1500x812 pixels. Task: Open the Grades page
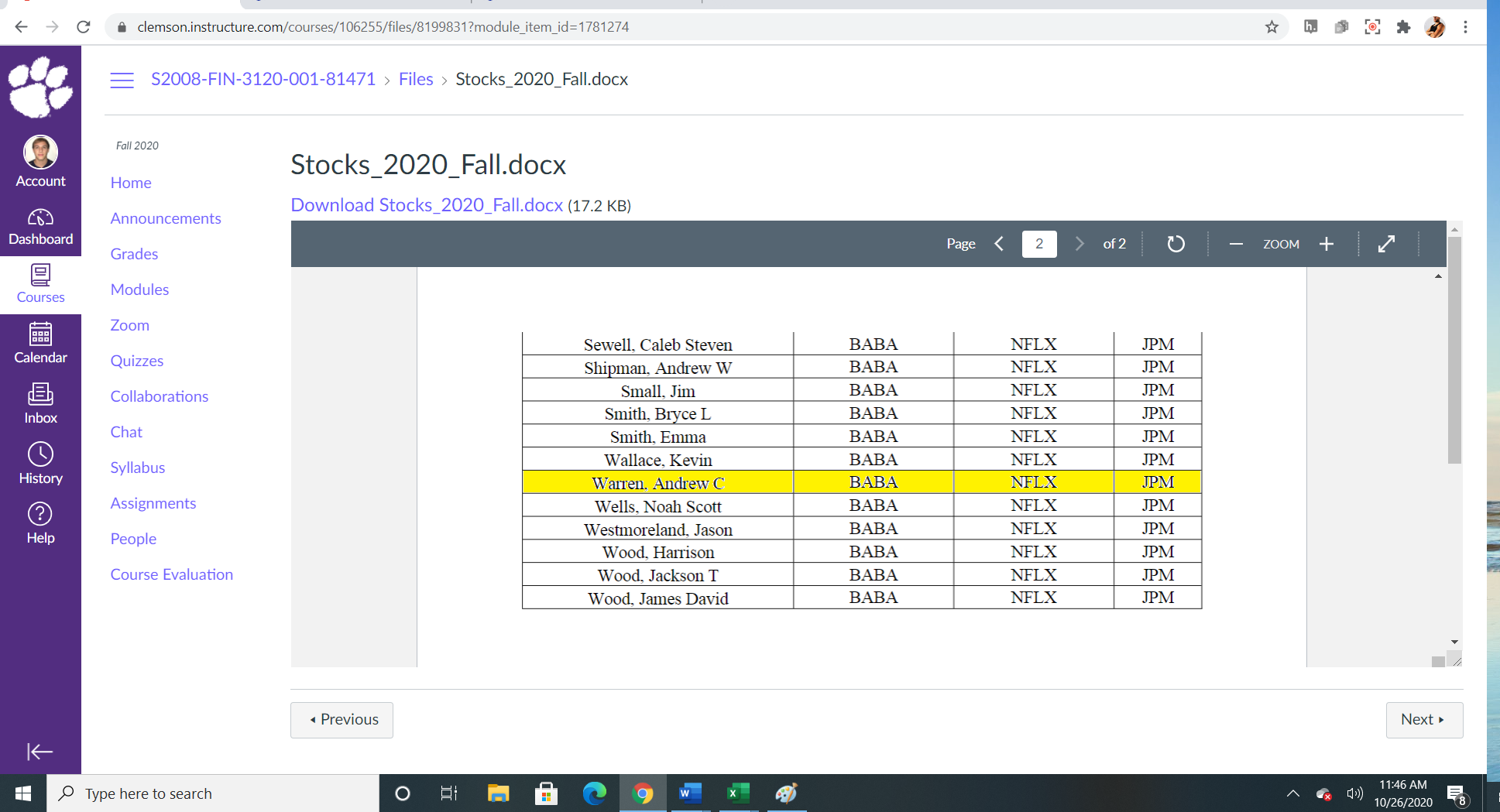point(134,254)
